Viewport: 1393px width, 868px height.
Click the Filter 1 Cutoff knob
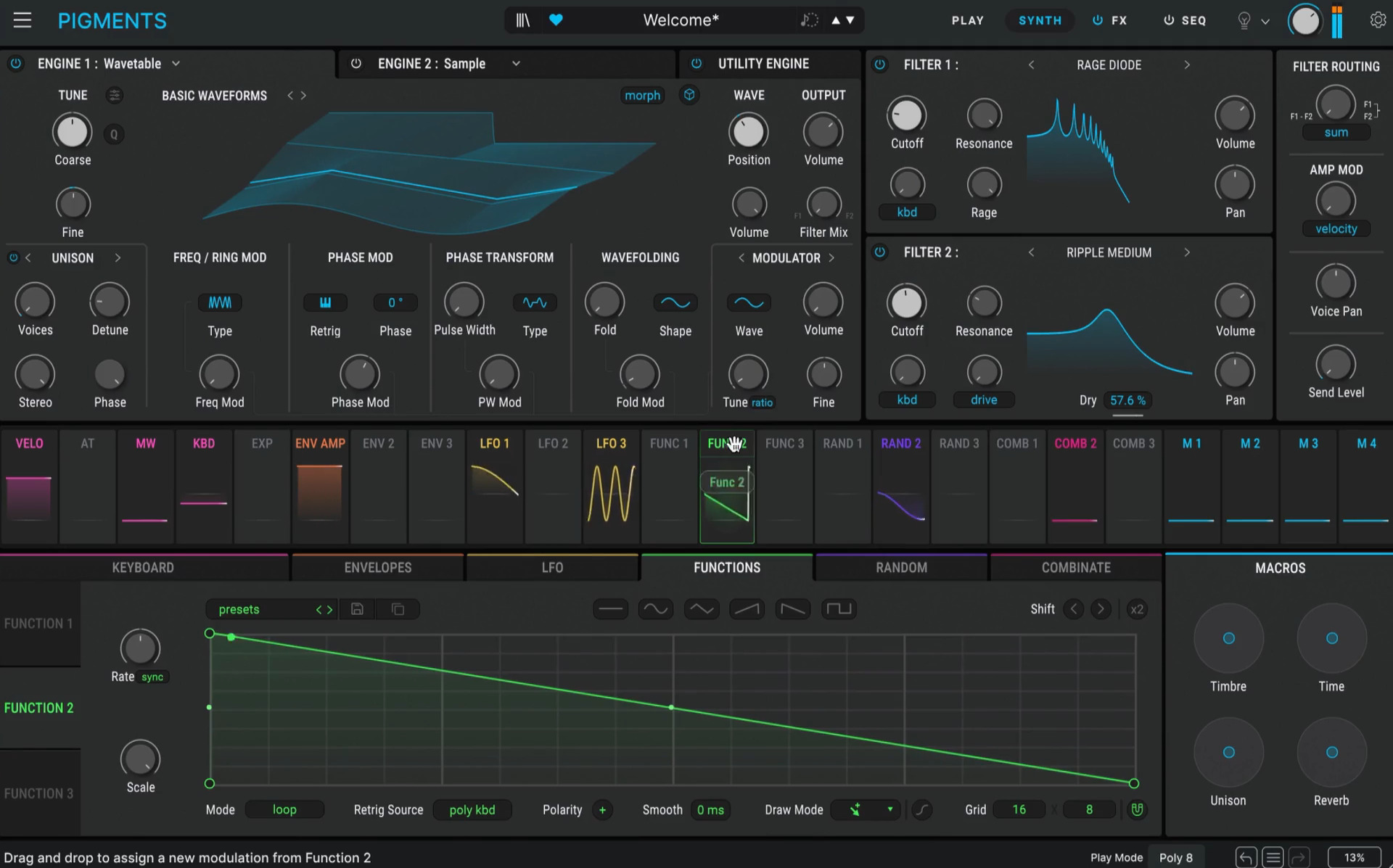[906, 115]
